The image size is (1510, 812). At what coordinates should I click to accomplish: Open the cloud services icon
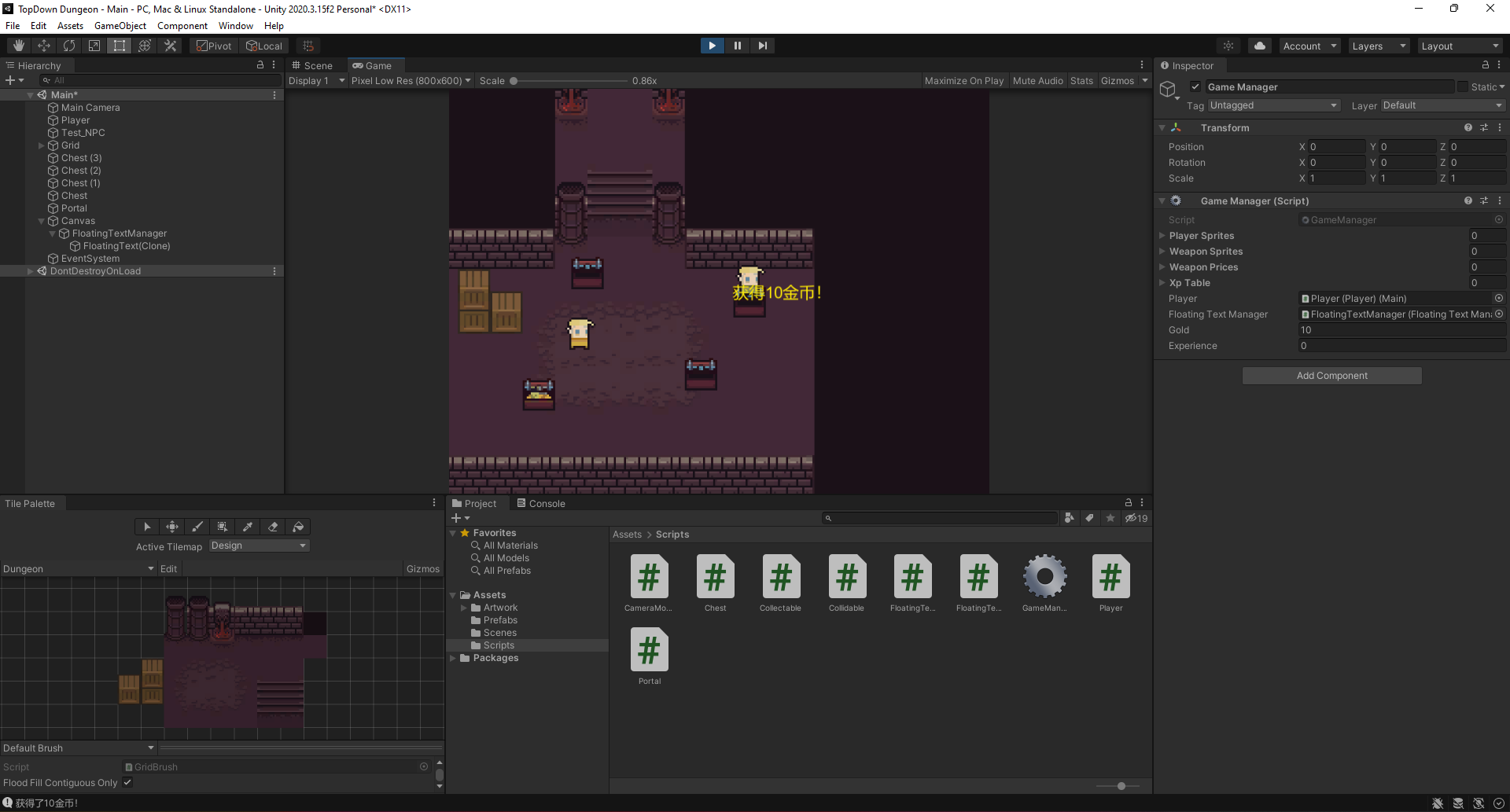tap(1260, 46)
